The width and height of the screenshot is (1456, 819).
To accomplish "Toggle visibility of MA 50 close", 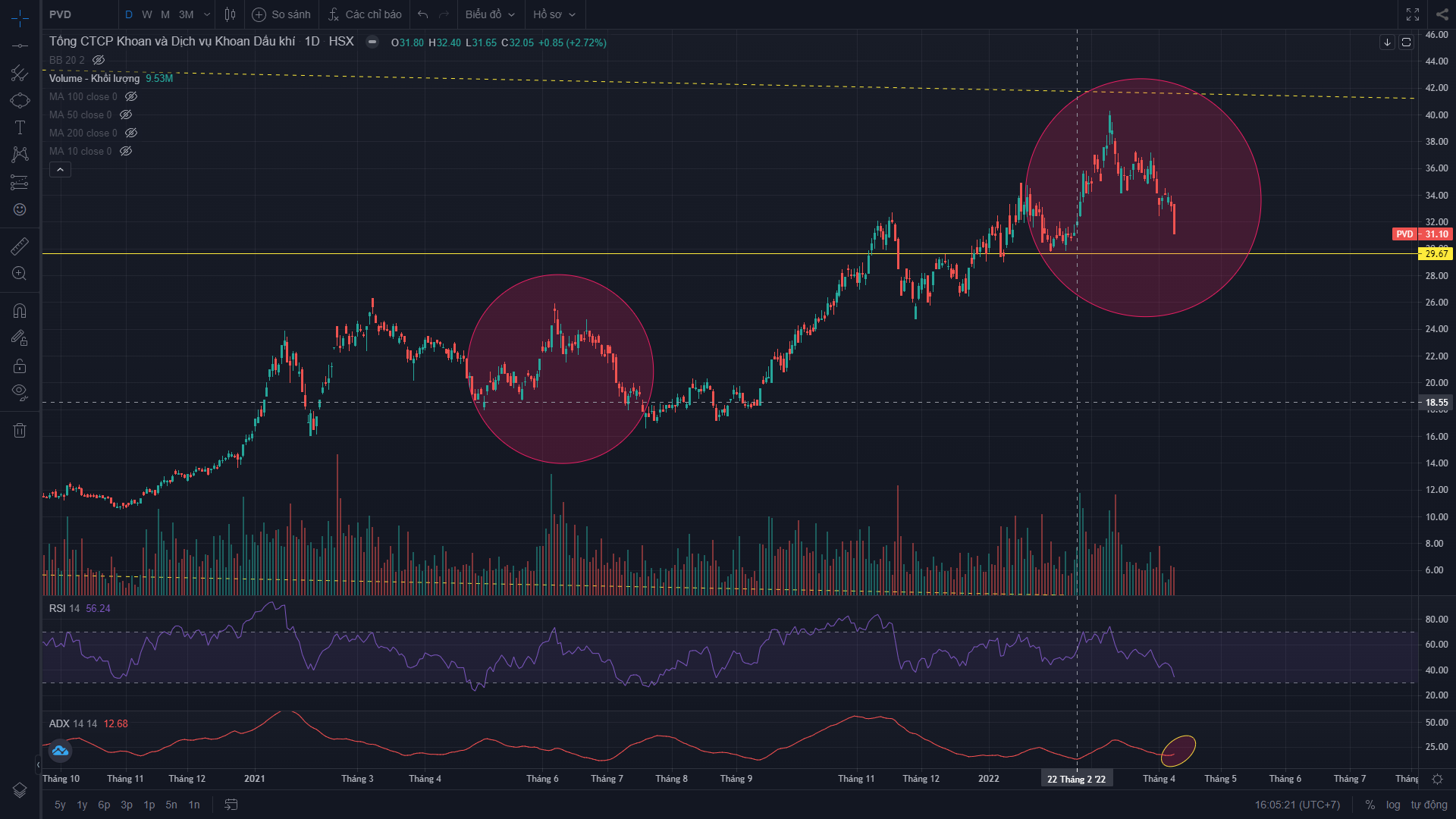I will (126, 115).
